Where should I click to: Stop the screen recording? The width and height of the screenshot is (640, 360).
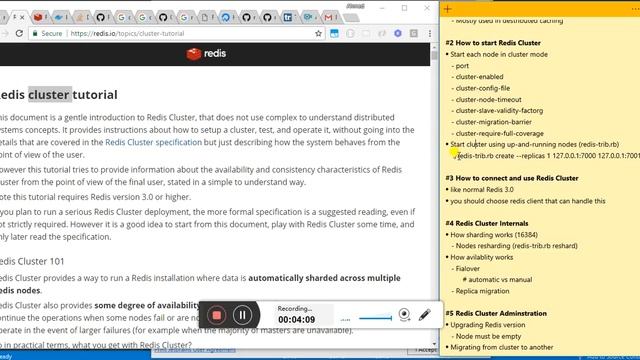coord(216,315)
